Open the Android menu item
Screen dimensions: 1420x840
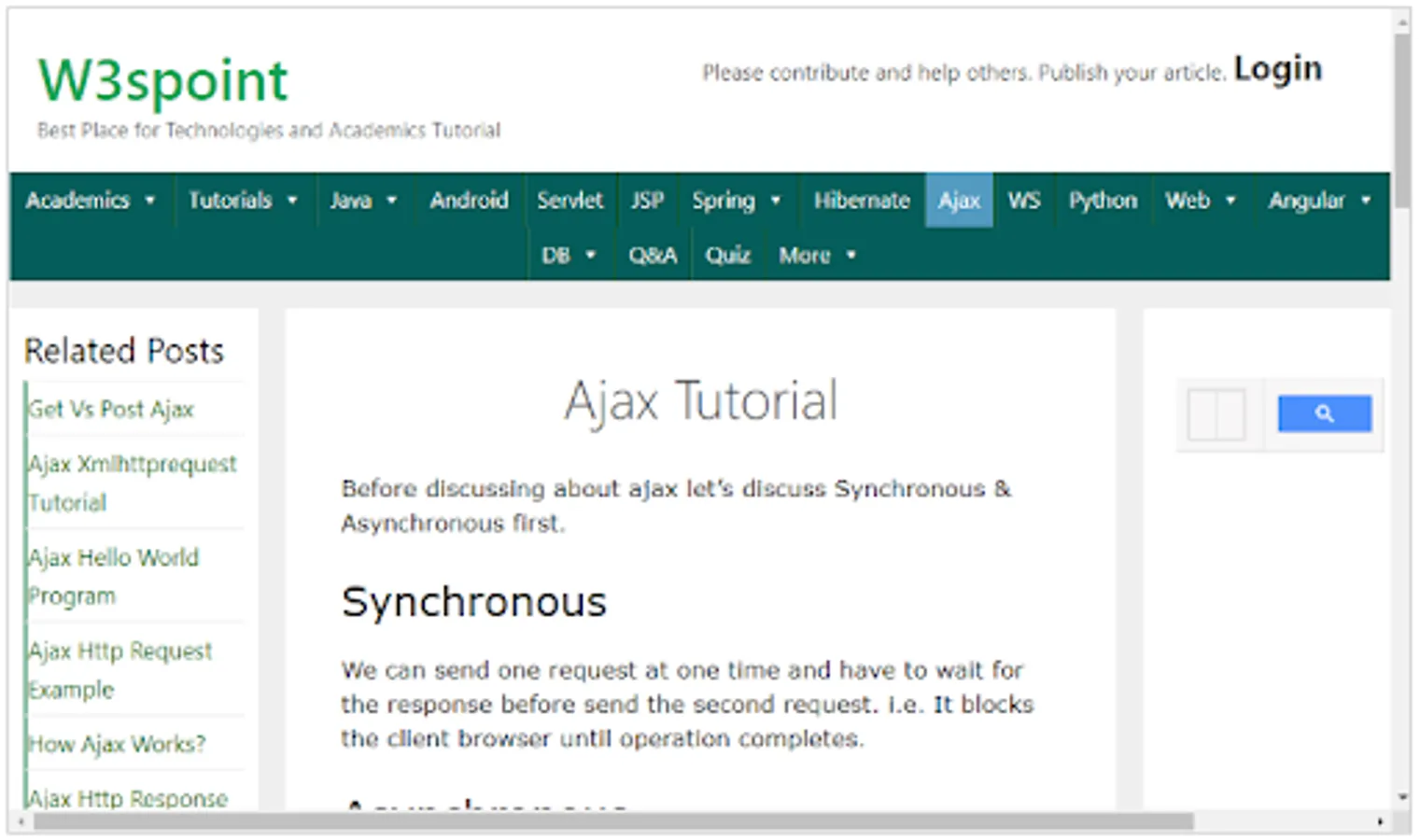469,201
